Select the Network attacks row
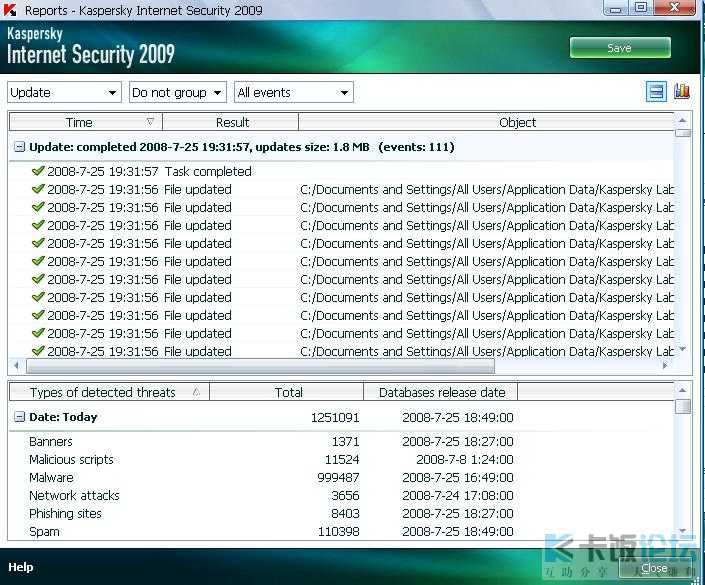 342,496
